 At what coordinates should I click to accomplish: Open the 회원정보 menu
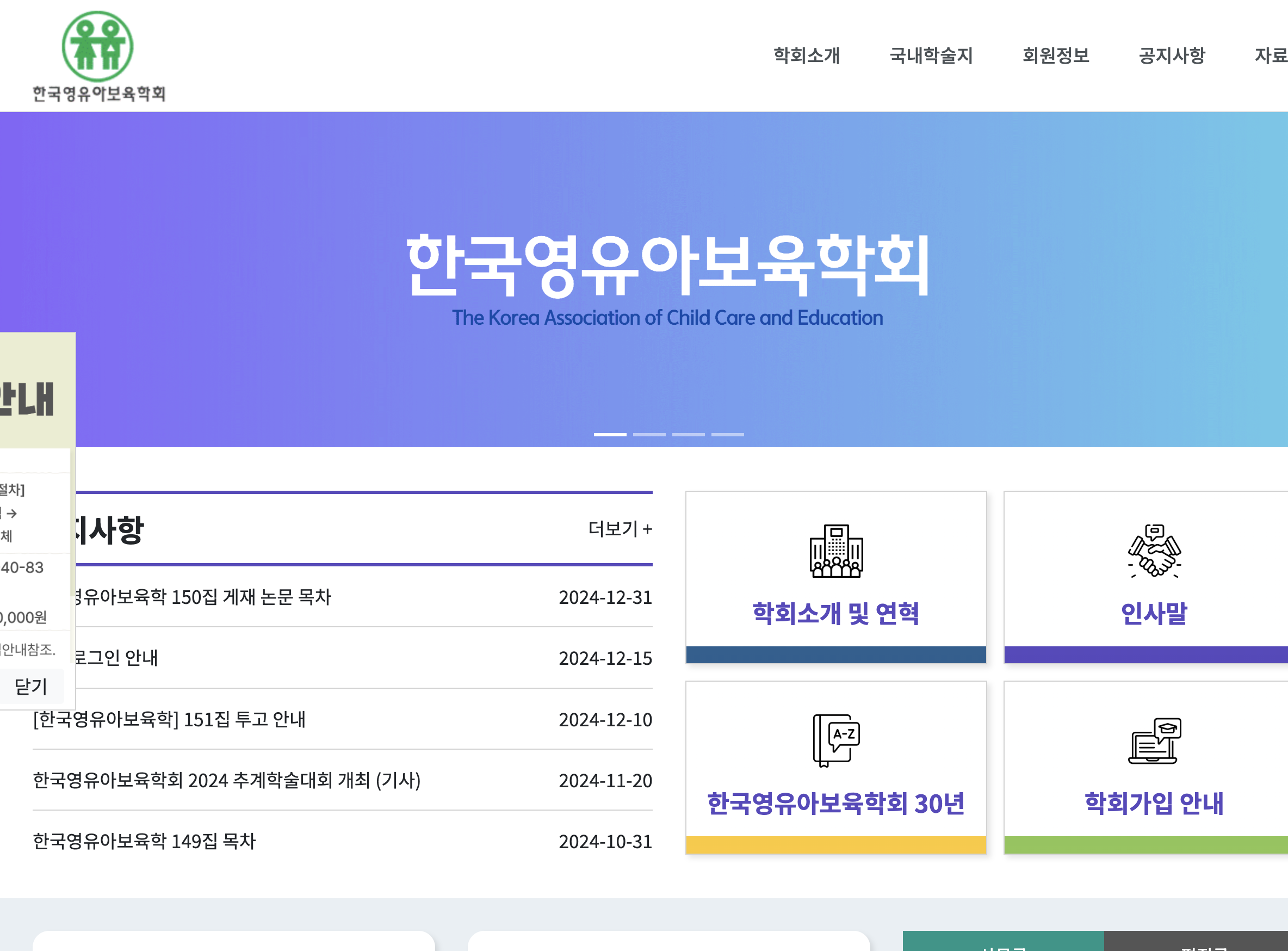(x=1056, y=56)
